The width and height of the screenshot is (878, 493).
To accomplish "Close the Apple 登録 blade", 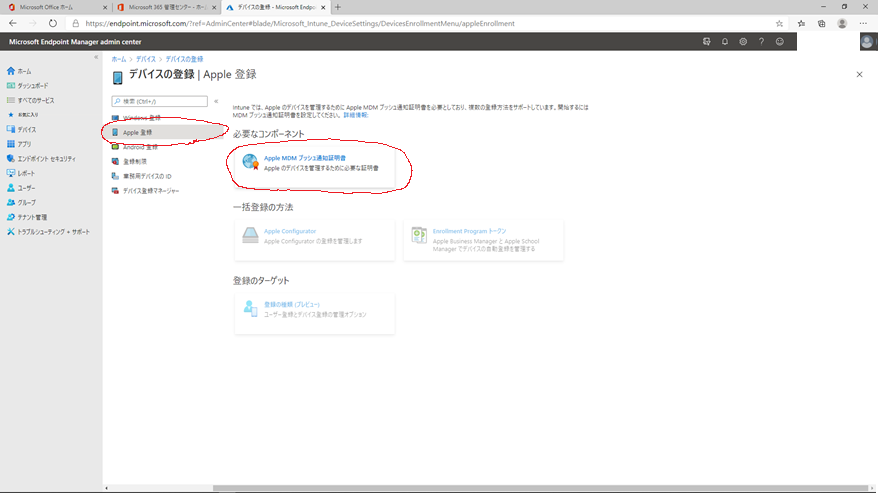I will (x=860, y=75).
